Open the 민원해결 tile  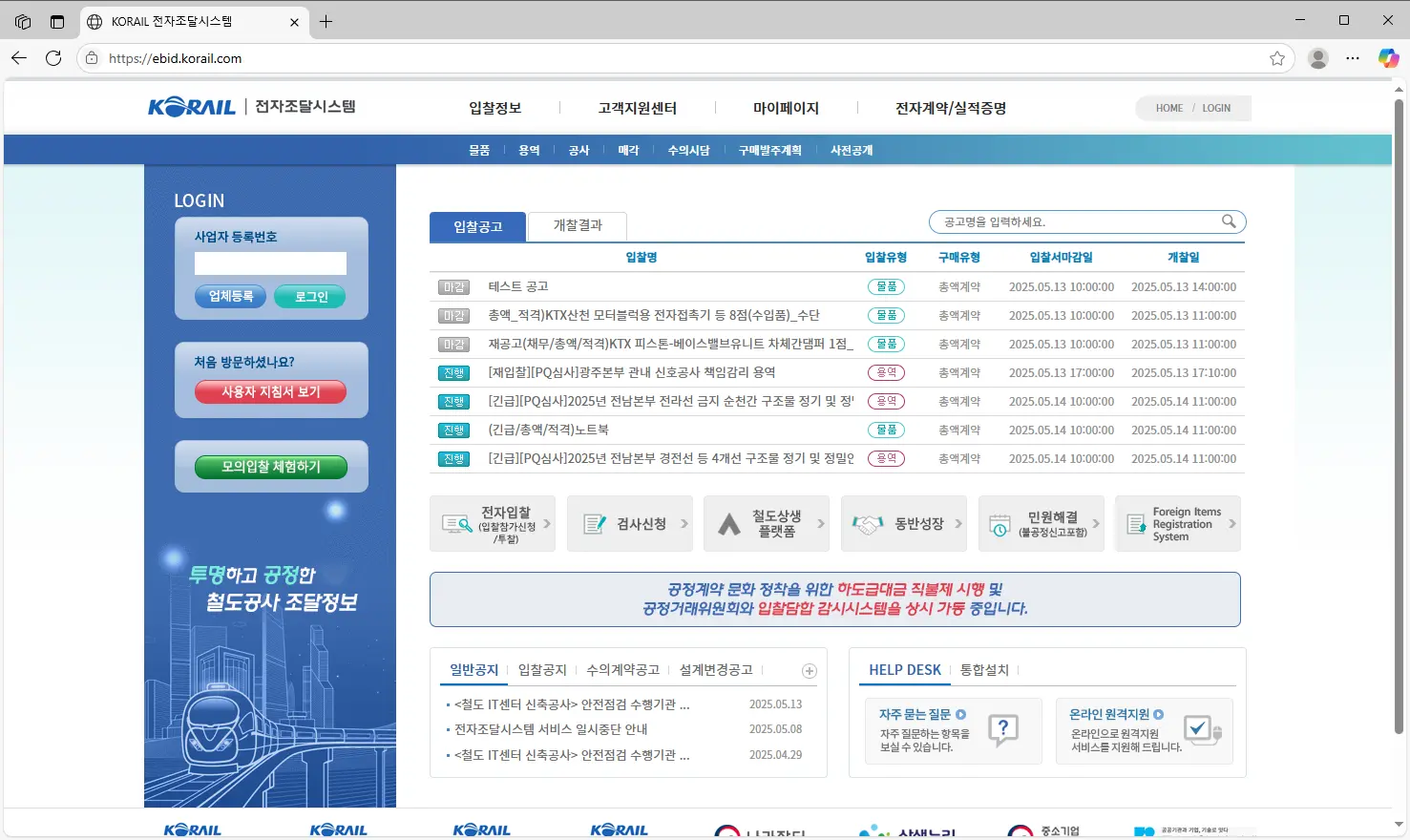tap(1042, 523)
